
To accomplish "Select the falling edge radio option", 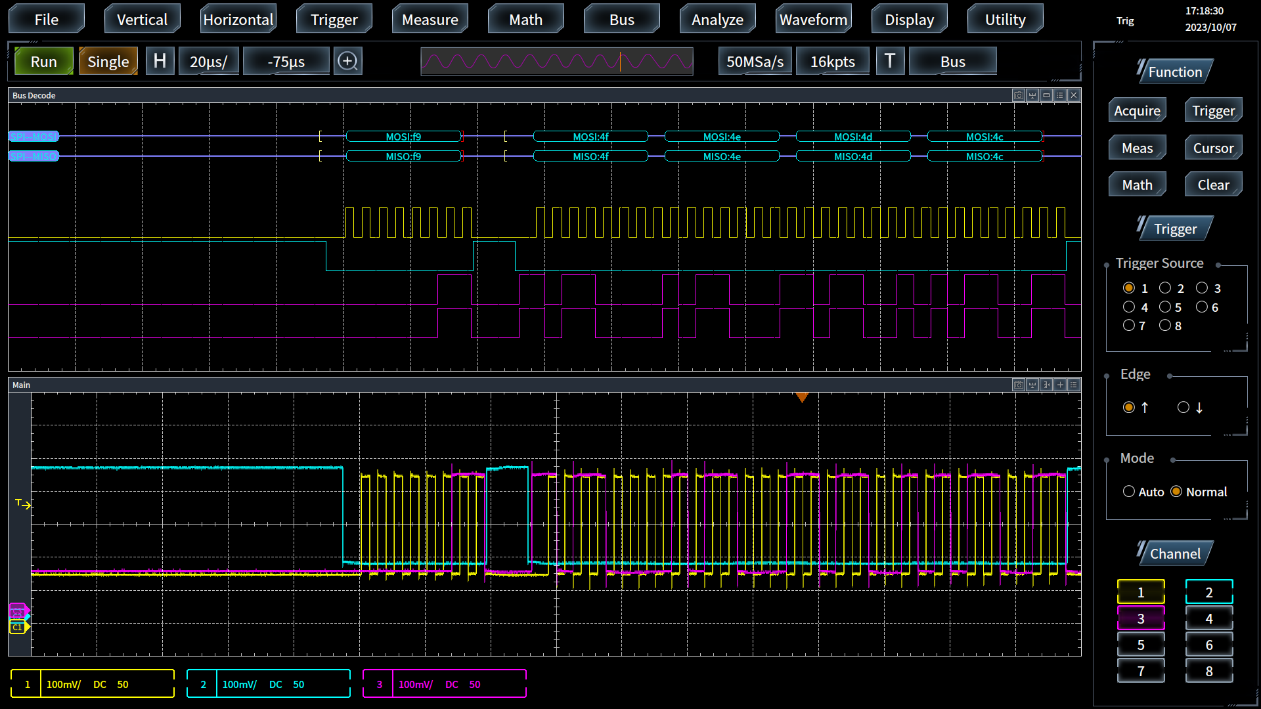I will [1184, 407].
